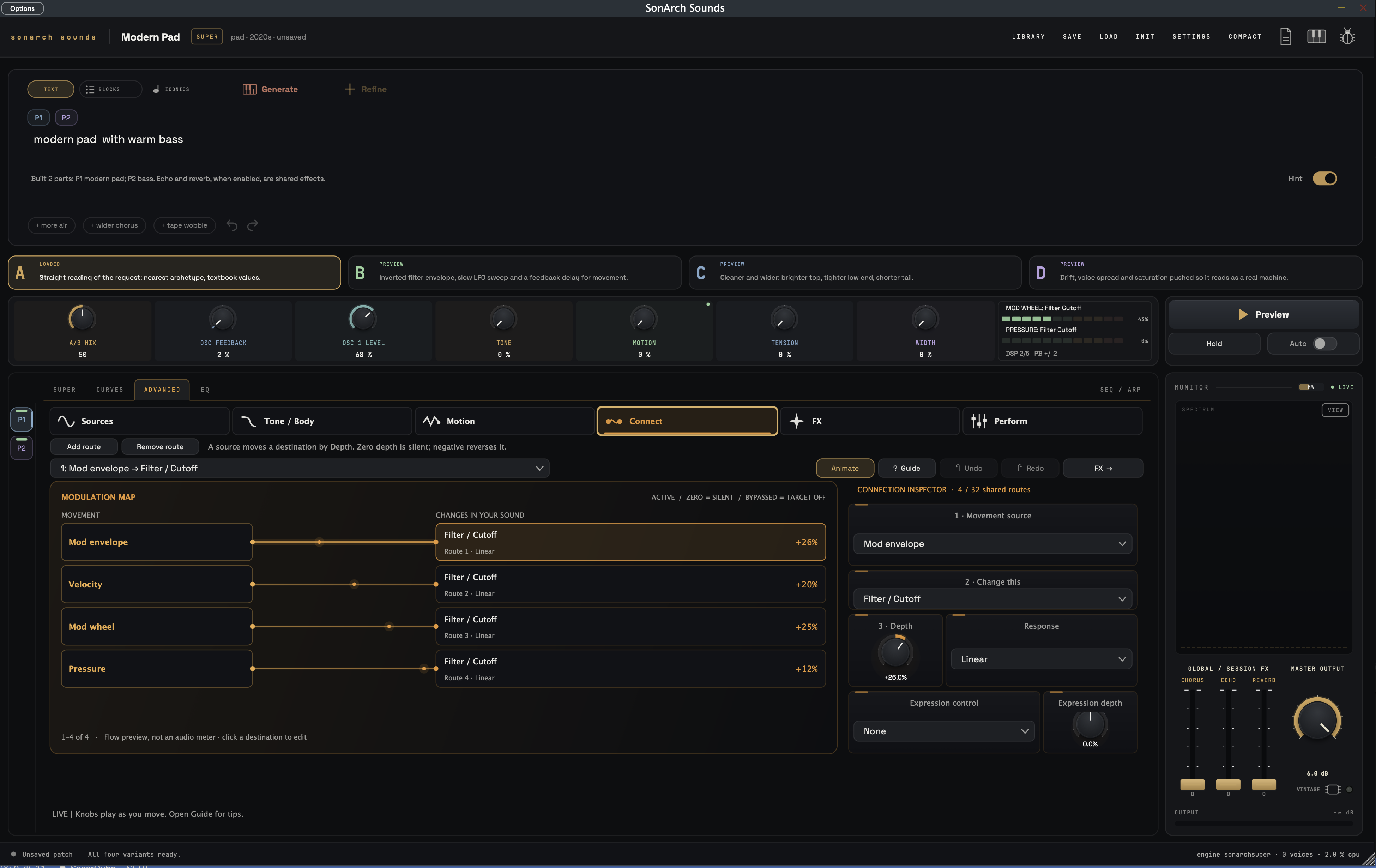The height and width of the screenshot is (868, 1376).
Task: Click the Tone / Body filter curve icon
Action: click(249, 421)
